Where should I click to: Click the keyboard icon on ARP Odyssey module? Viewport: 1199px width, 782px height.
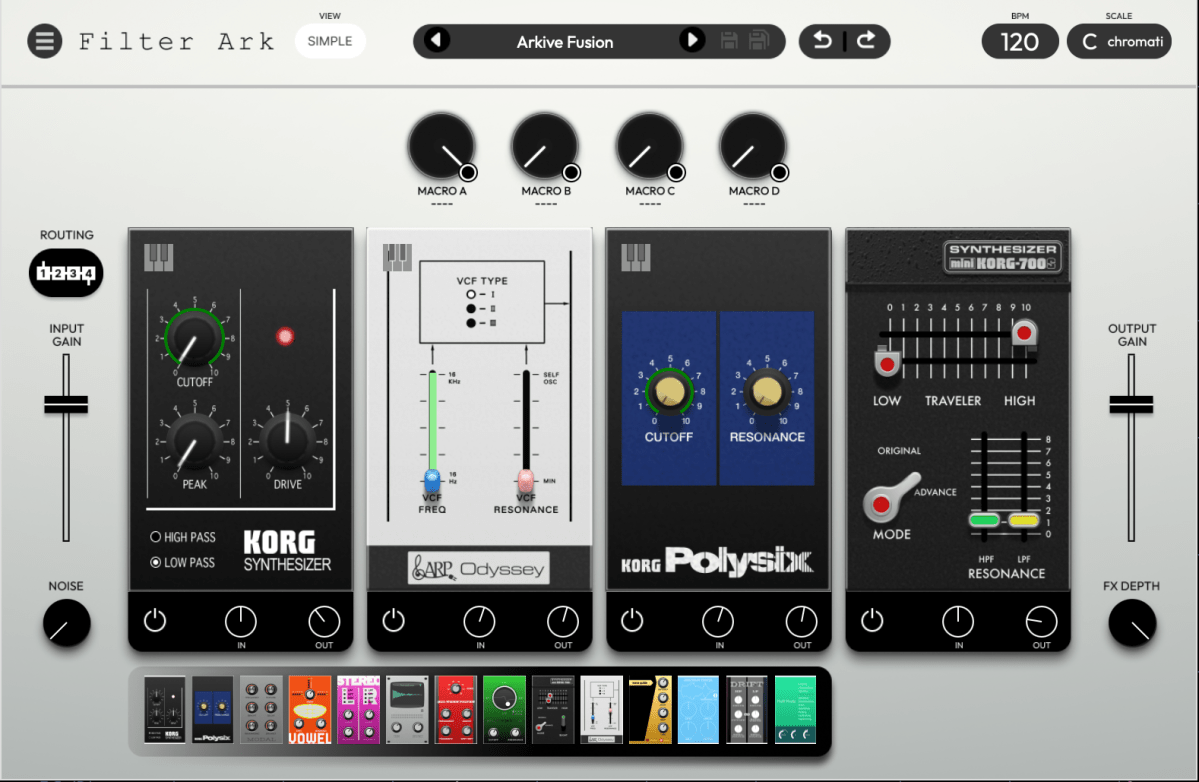pos(397,257)
